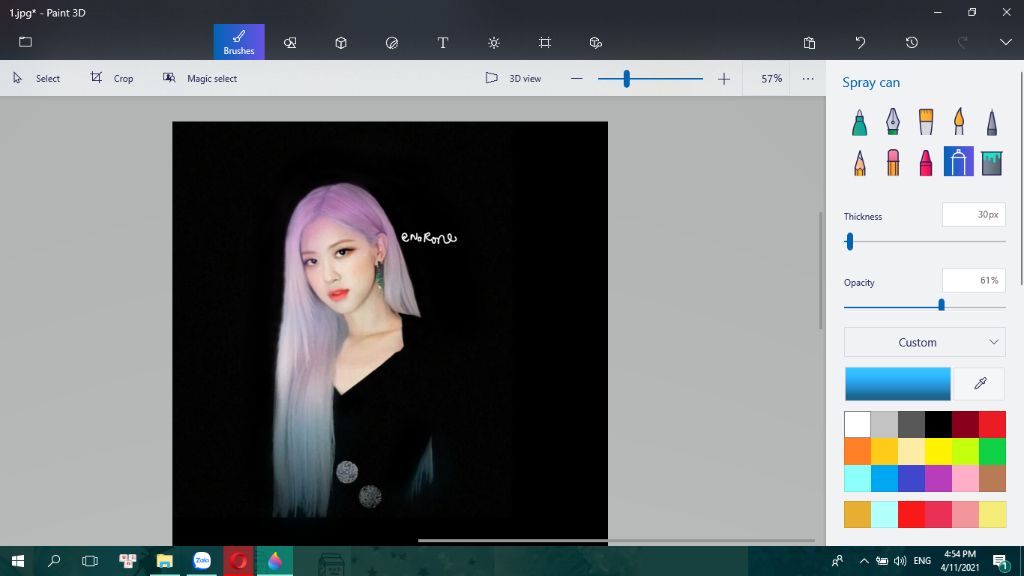Image resolution: width=1024 pixels, height=576 pixels.
Task: Open the 3D library
Action: [x=596, y=42]
